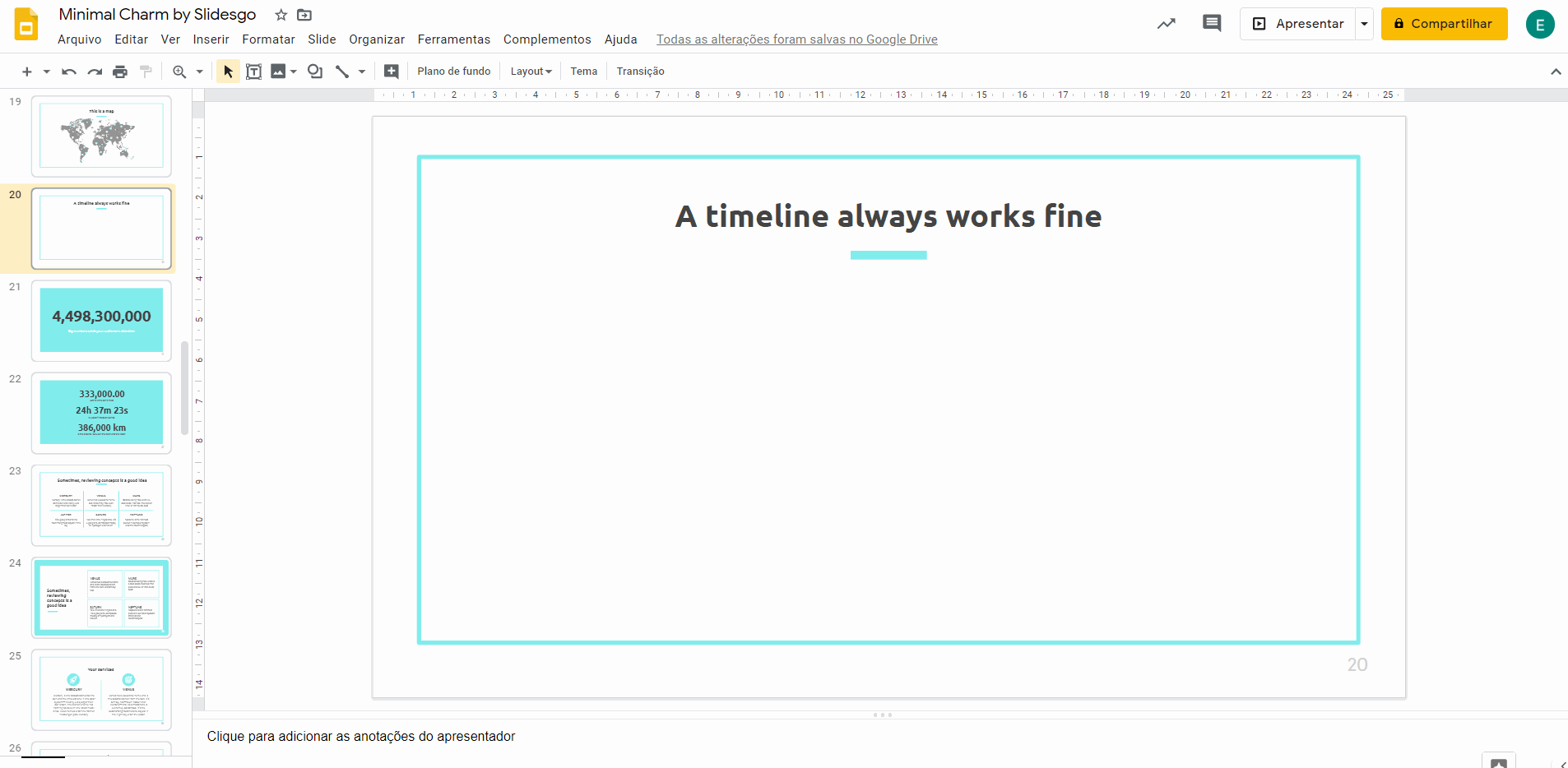Open the Inserir menu
Image resolution: width=1568 pixels, height=768 pixels.
pyautogui.click(x=211, y=39)
